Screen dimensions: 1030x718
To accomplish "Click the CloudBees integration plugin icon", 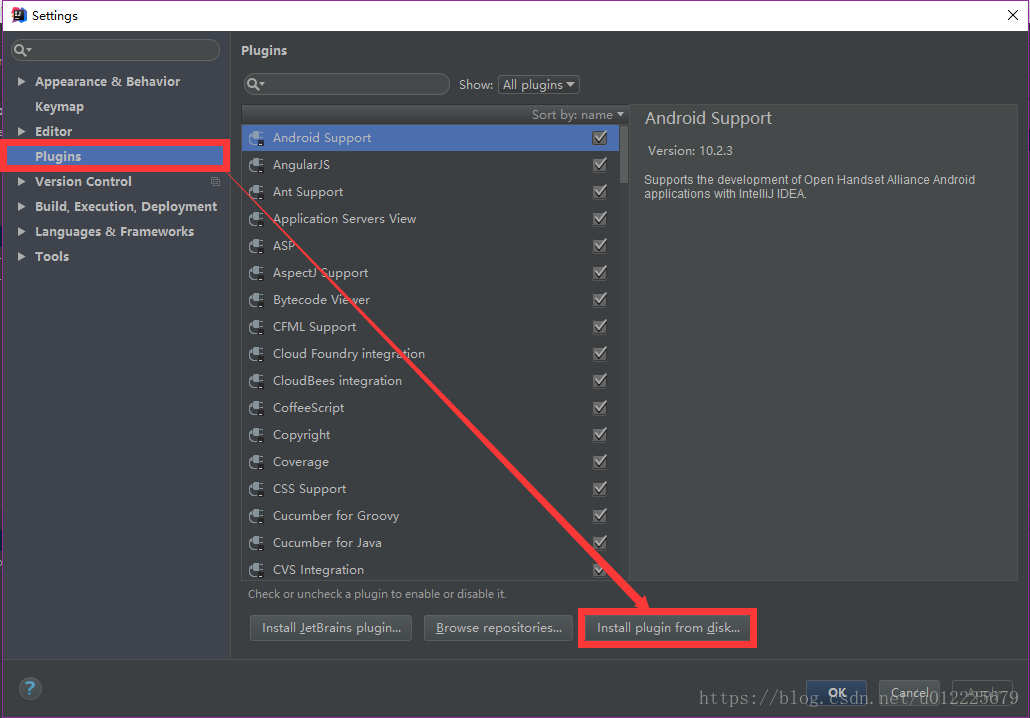I will click(257, 381).
